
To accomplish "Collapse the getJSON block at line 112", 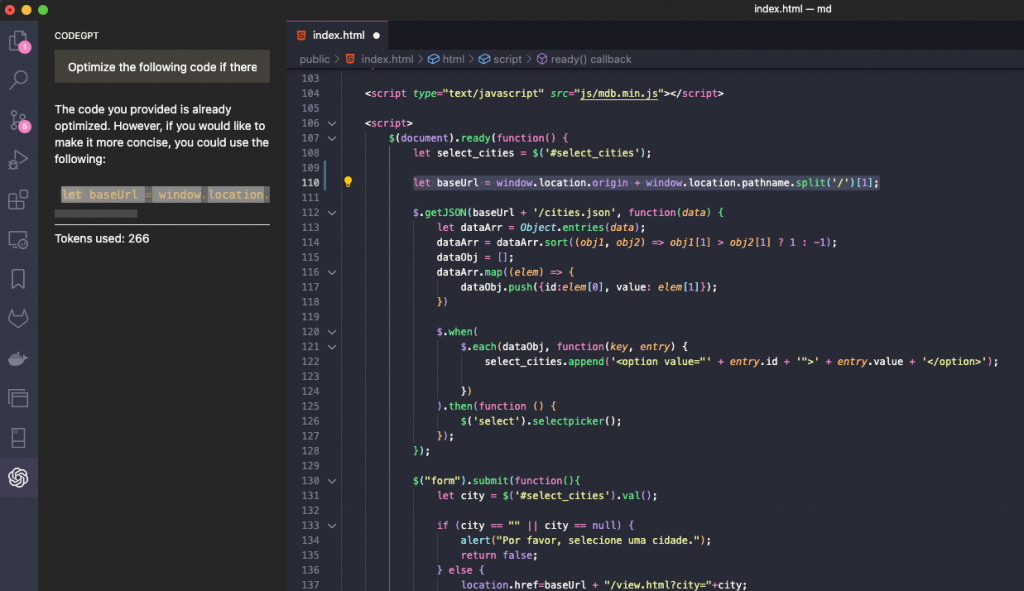I will click(332, 213).
